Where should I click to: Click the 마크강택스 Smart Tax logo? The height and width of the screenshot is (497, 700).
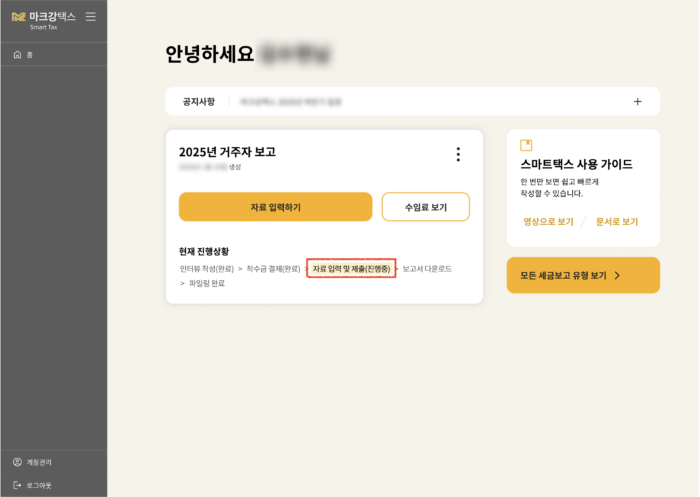click(x=44, y=19)
